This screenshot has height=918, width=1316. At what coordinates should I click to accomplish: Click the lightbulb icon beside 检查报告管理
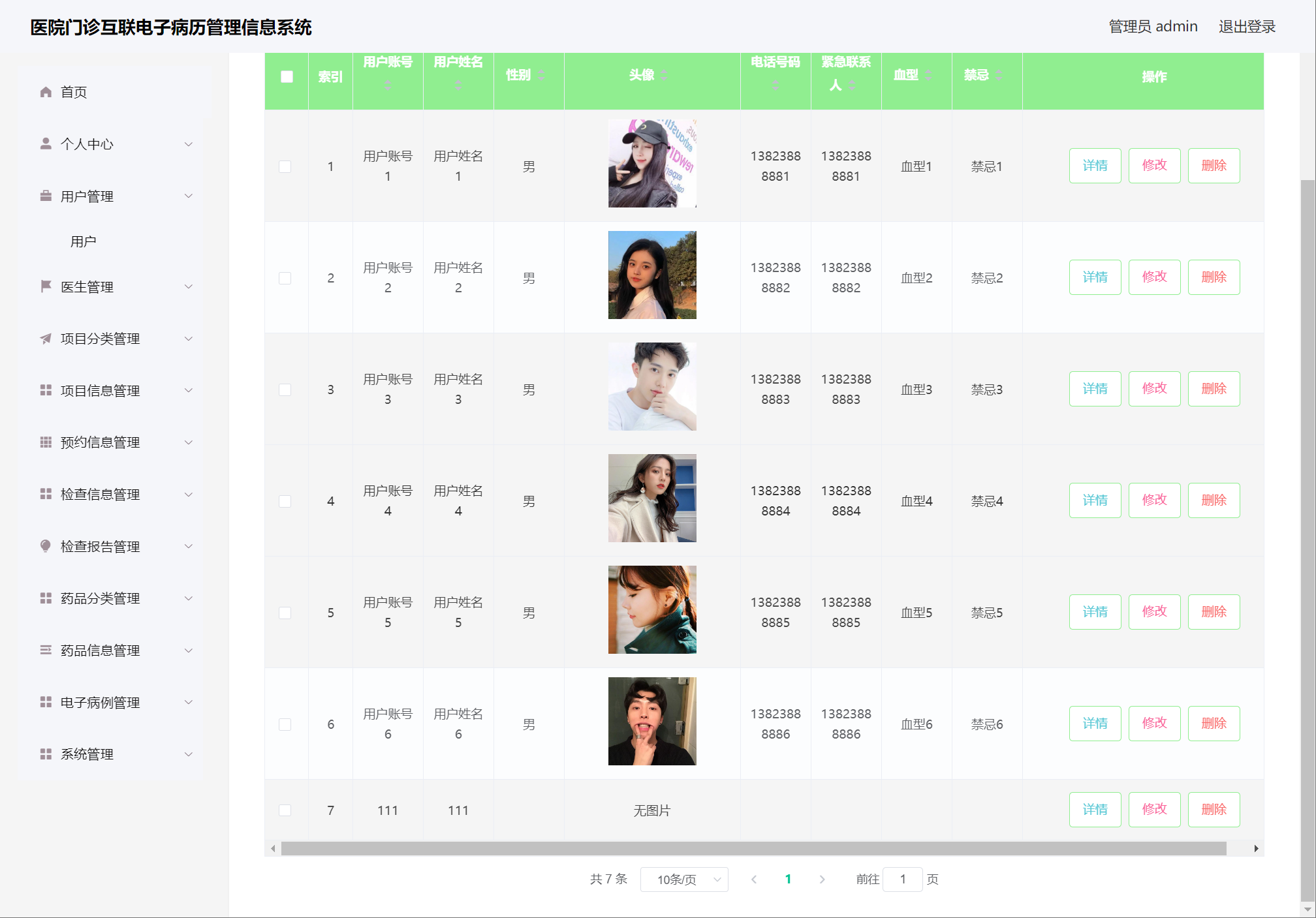pyautogui.click(x=46, y=546)
